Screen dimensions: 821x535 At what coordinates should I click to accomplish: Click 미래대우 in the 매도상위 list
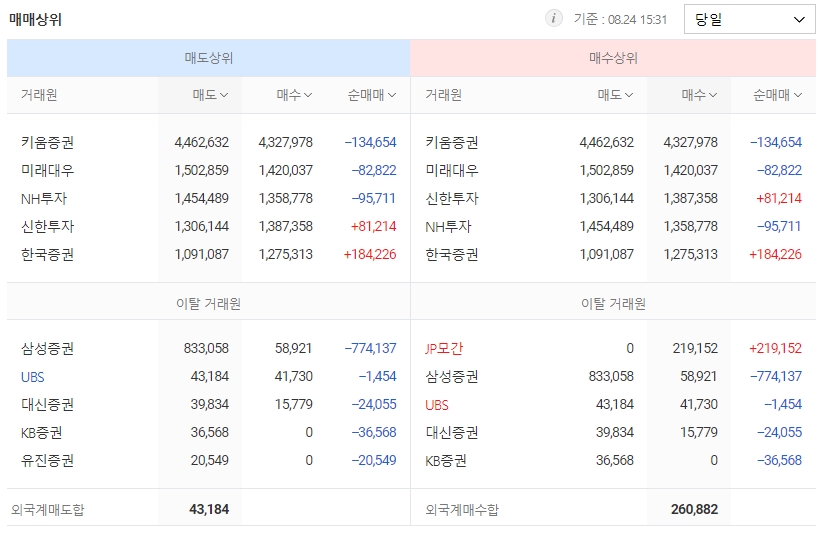coord(48,171)
